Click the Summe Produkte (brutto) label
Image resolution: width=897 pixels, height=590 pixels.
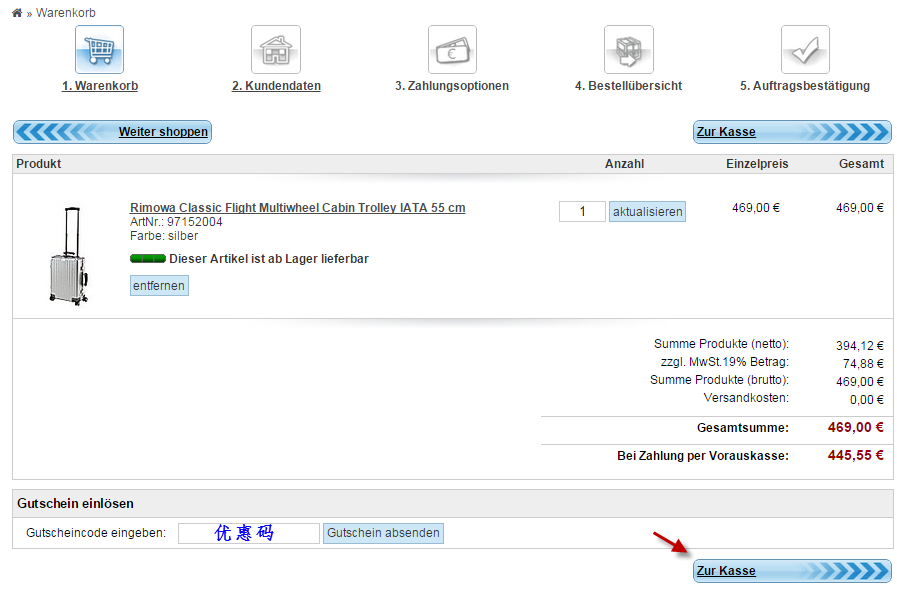click(x=719, y=380)
